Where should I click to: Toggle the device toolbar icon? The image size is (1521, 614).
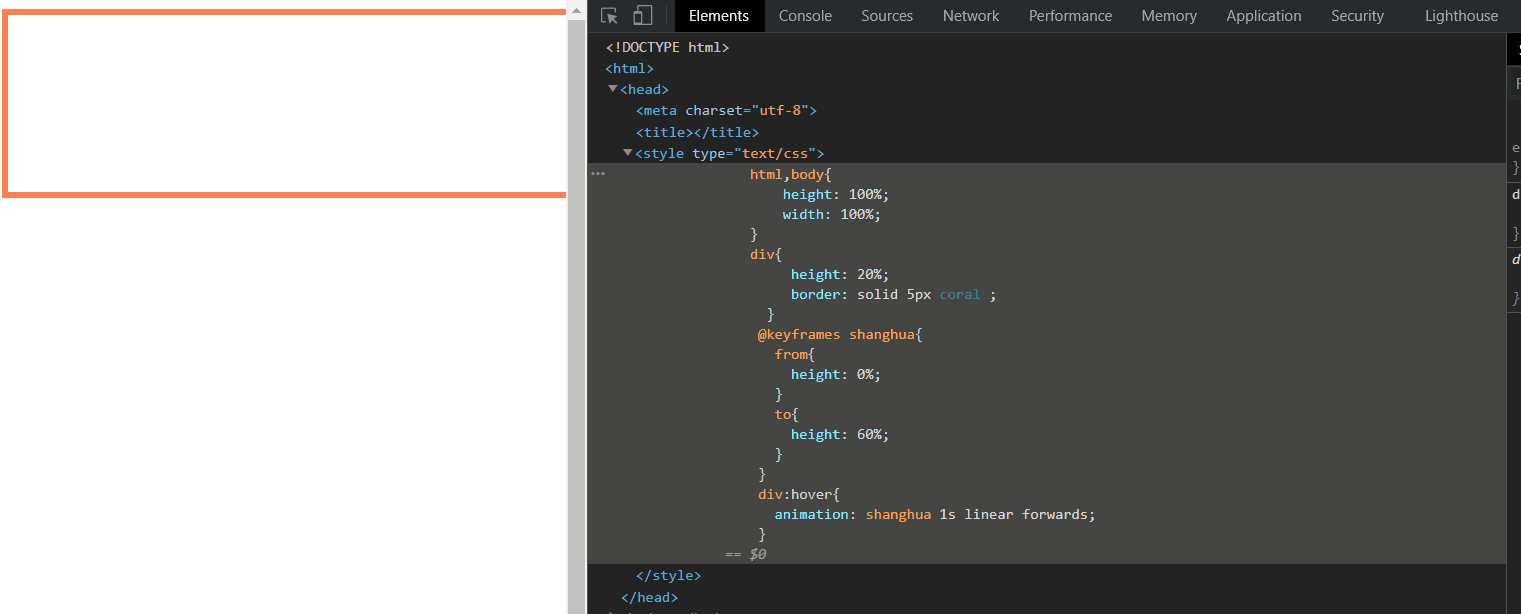(643, 15)
